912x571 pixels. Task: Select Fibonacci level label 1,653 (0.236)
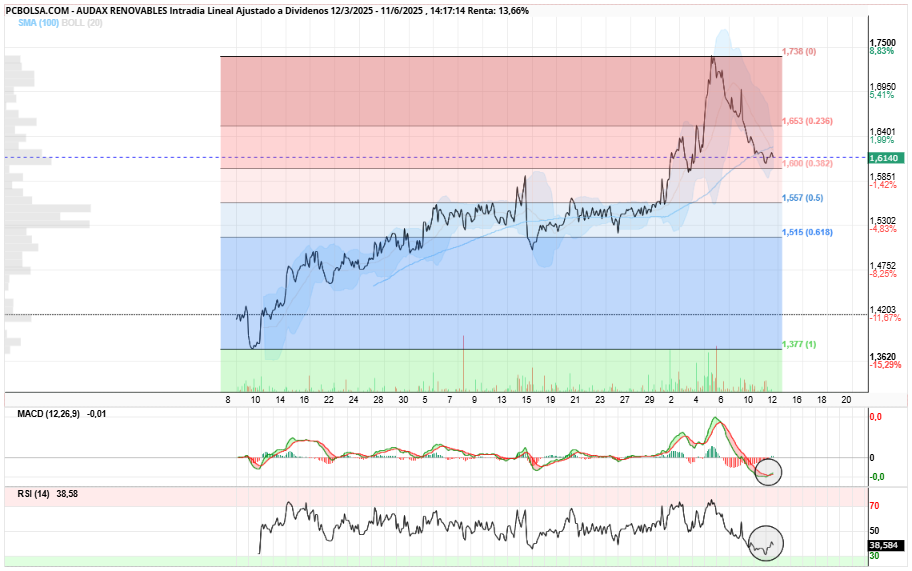coord(807,121)
